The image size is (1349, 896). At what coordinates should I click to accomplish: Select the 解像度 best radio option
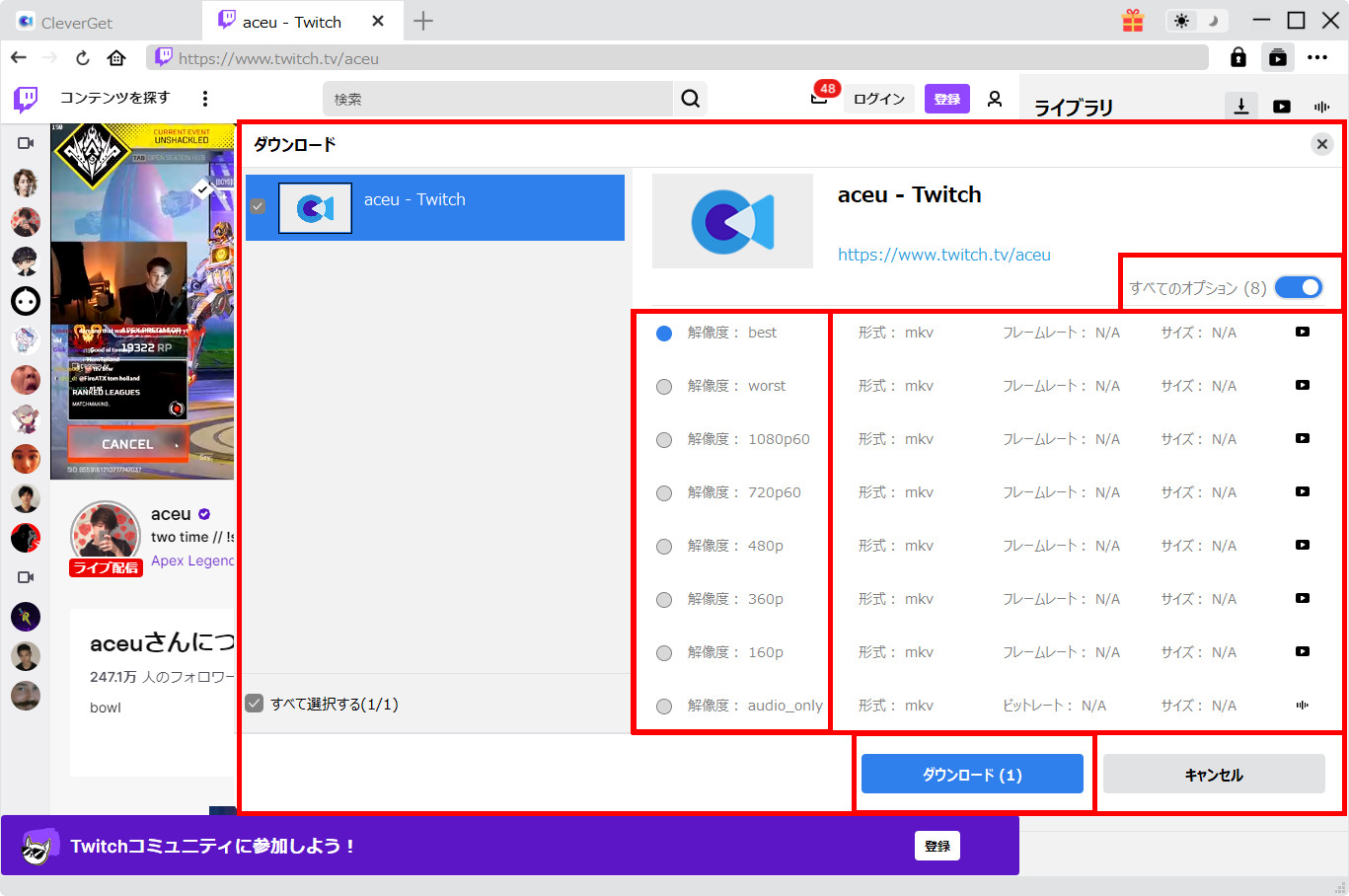click(664, 334)
